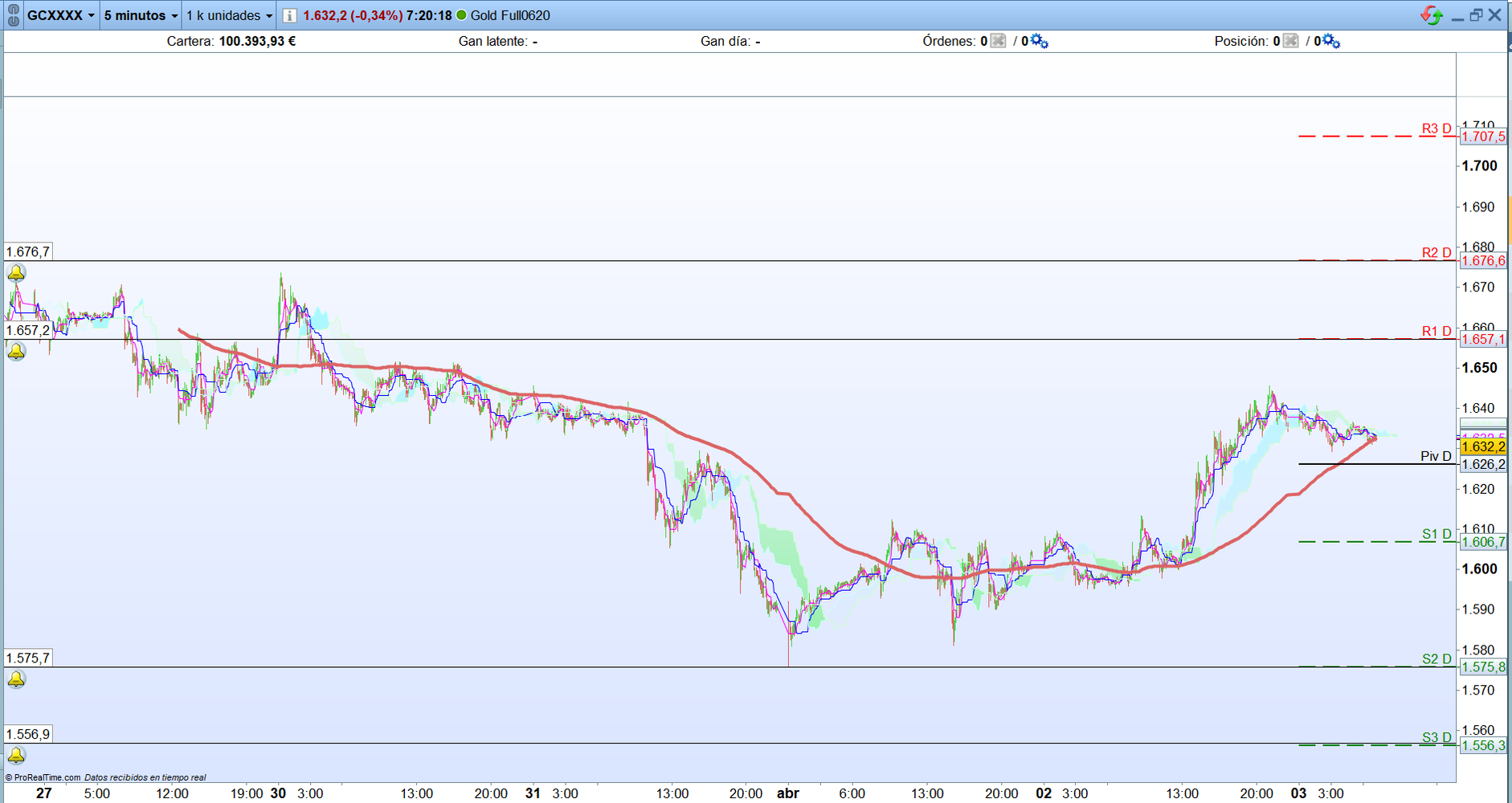Click the S3 D pivot label
Viewport: 1512px width, 803px height.
1436,737
